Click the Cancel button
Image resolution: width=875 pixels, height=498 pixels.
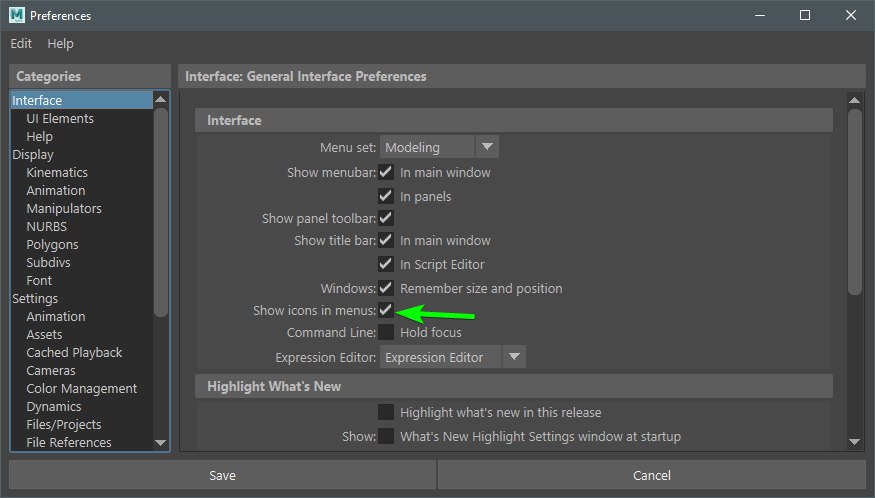pos(652,476)
